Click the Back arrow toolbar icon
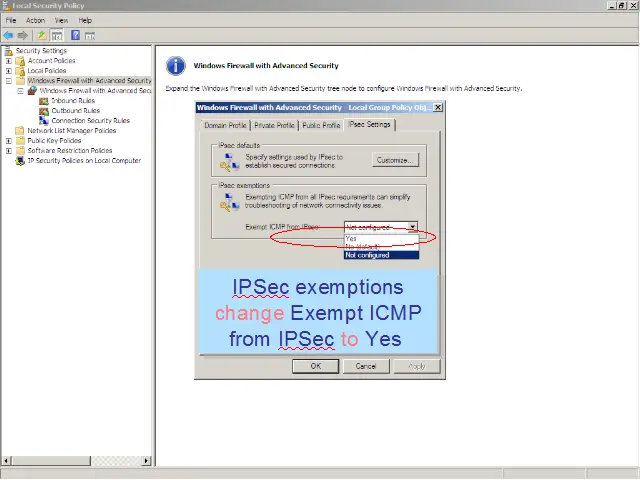 [8, 36]
